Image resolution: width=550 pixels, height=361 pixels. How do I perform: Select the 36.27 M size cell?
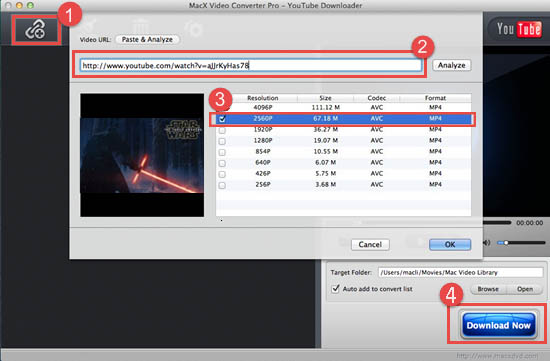point(325,129)
